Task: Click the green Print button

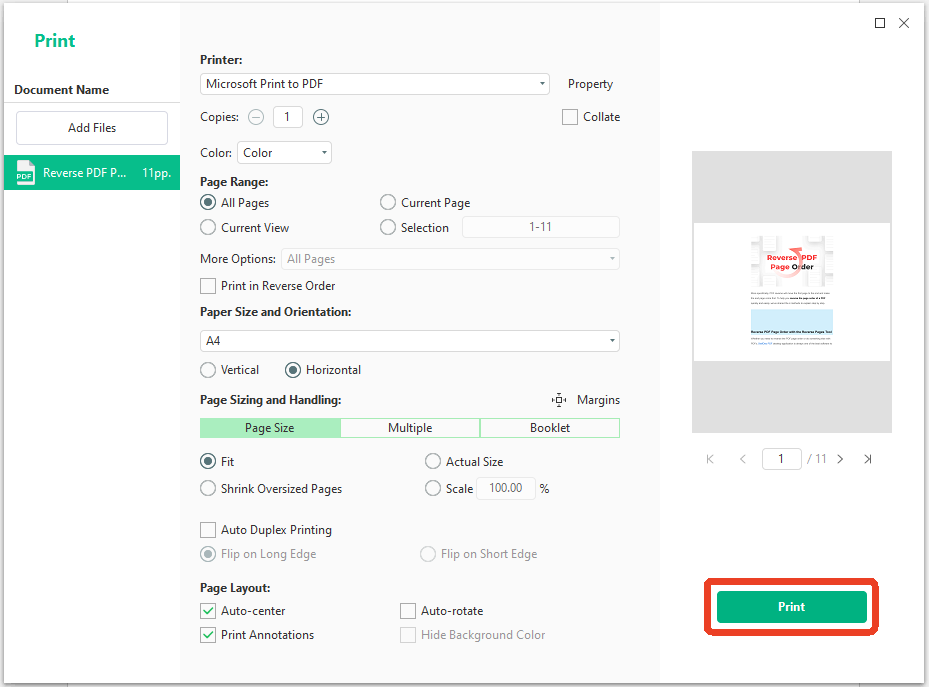Action: coord(792,607)
